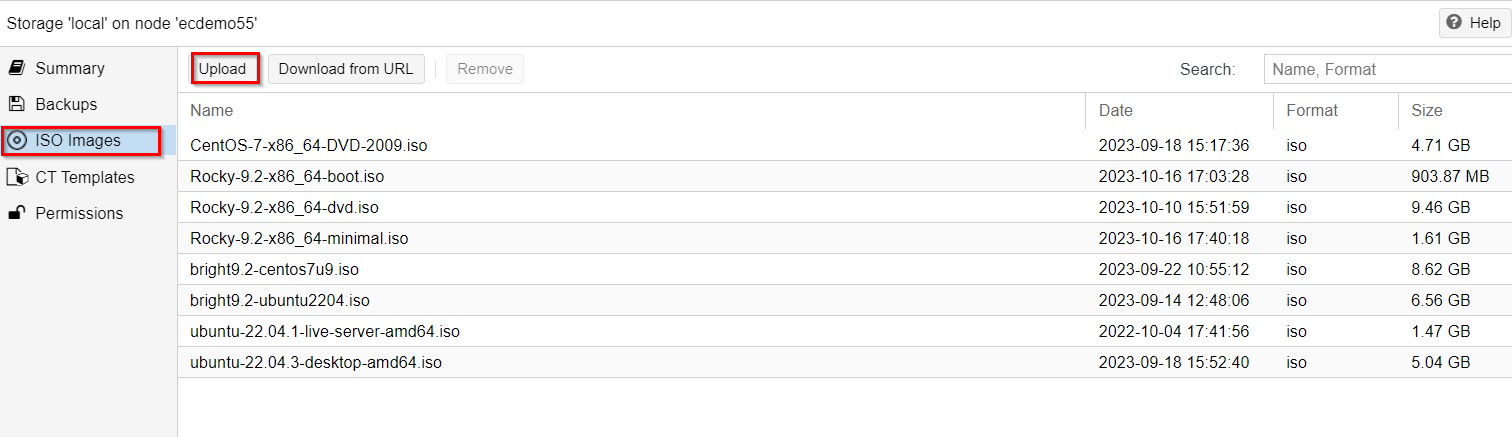Click the CT Templates cube icon
1512x437 pixels.
16,177
